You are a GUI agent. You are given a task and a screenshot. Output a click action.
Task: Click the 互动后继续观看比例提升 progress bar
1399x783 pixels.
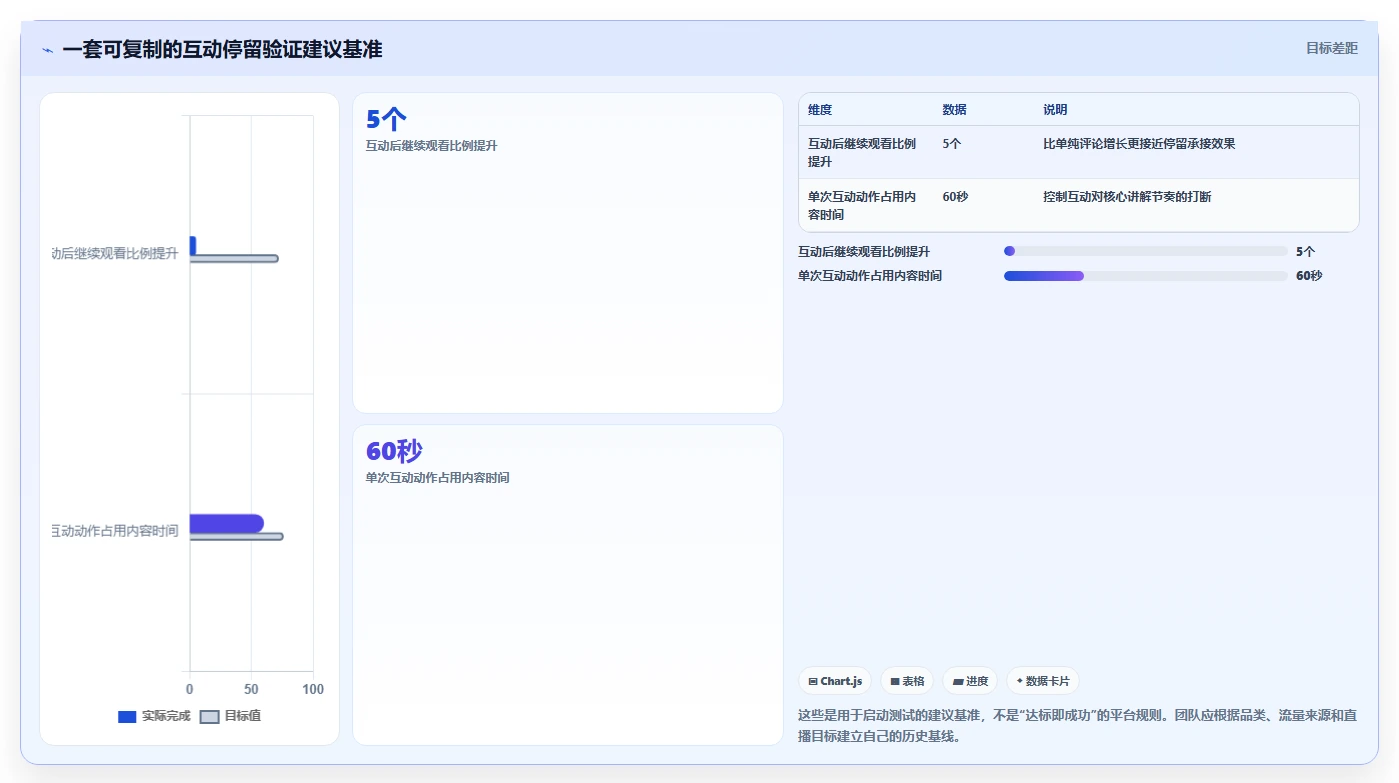pyautogui.click(x=1146, y=251)
